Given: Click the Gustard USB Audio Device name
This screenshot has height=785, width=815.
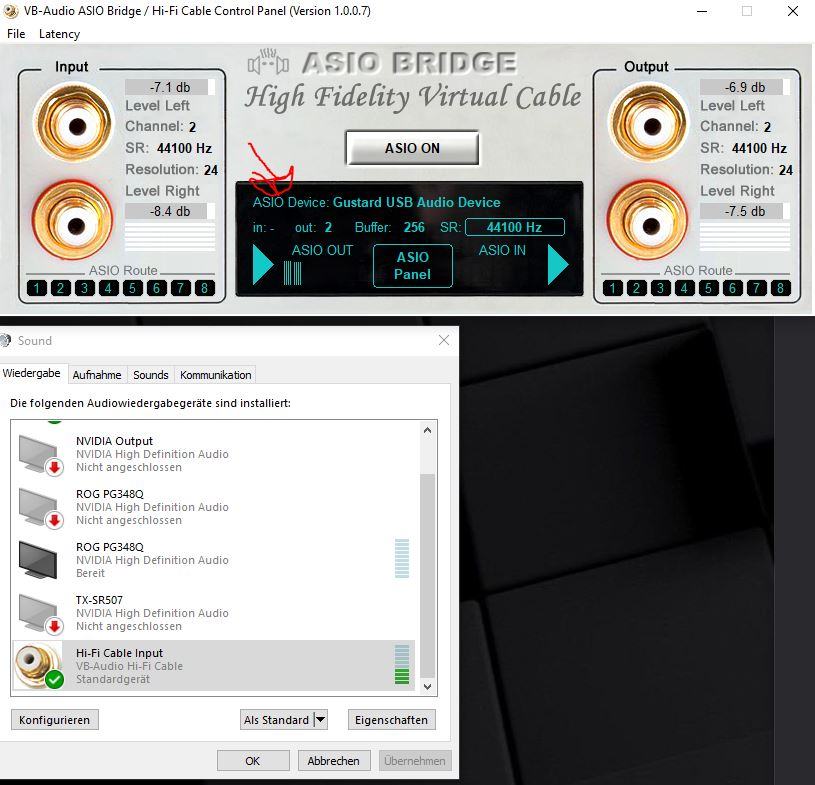Looking at the screenshot, I should tap(416, 202).
